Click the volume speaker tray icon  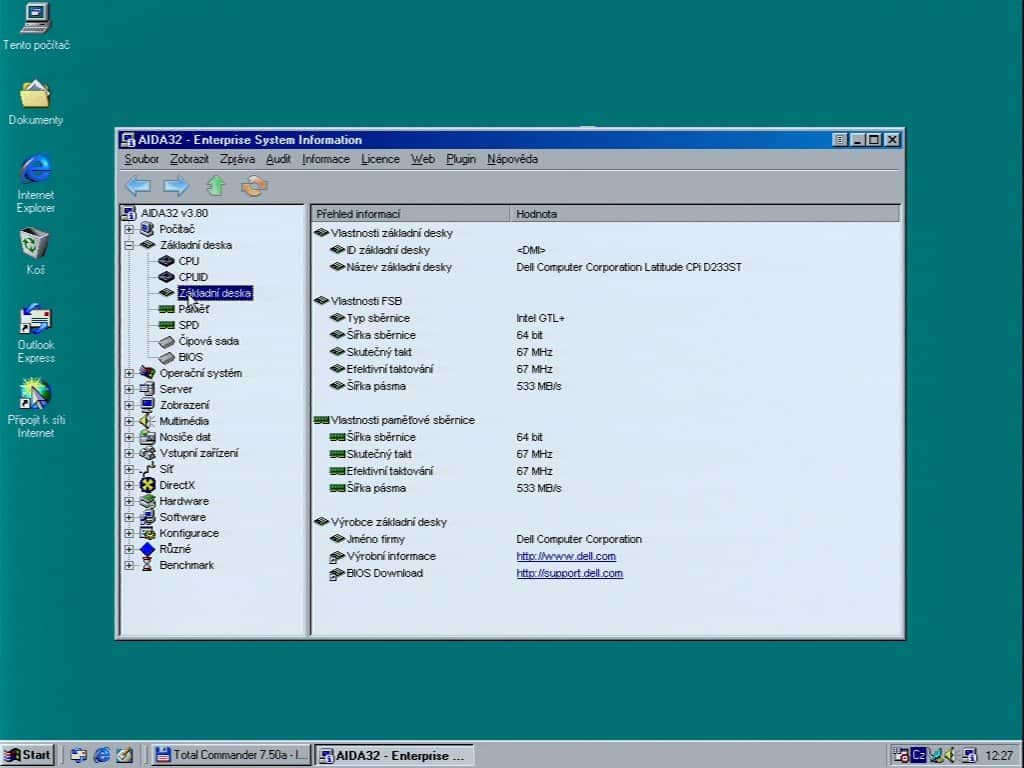(x=950, y=755)
